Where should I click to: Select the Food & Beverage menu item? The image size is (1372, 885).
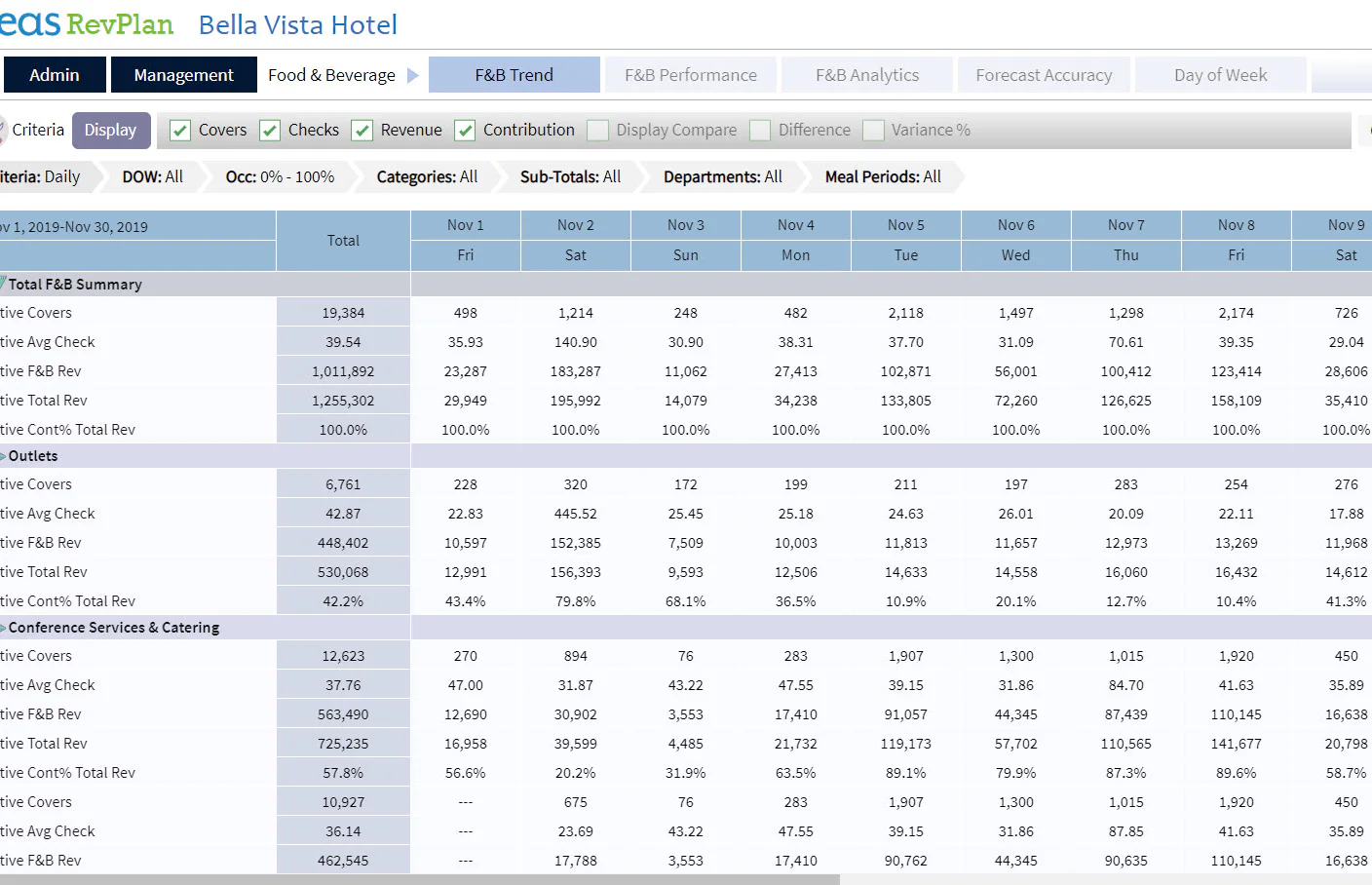pos(331,75)
